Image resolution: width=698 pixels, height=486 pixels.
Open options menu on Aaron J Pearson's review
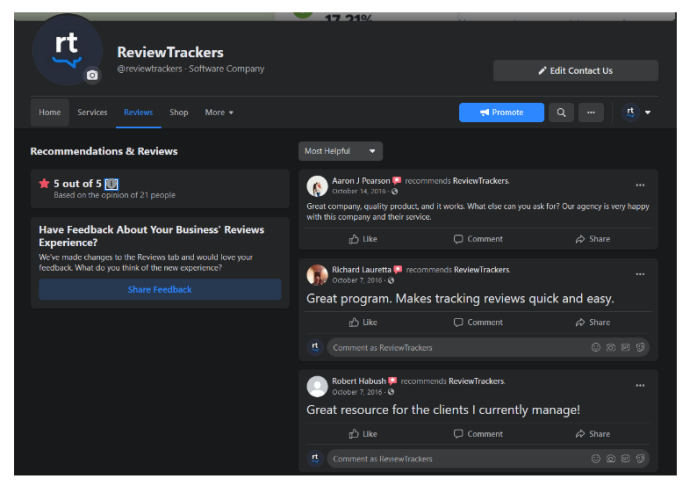(640, 185)
